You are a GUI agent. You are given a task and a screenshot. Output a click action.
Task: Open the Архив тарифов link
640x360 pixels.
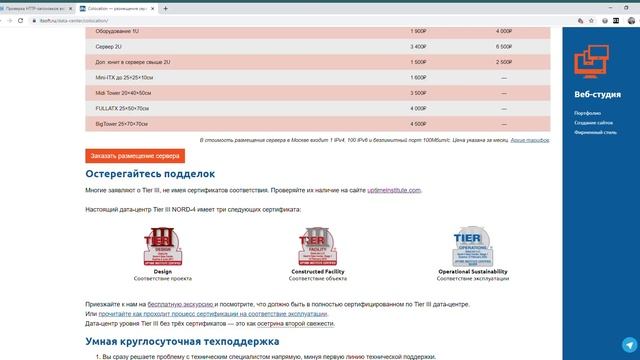point(530,140)
